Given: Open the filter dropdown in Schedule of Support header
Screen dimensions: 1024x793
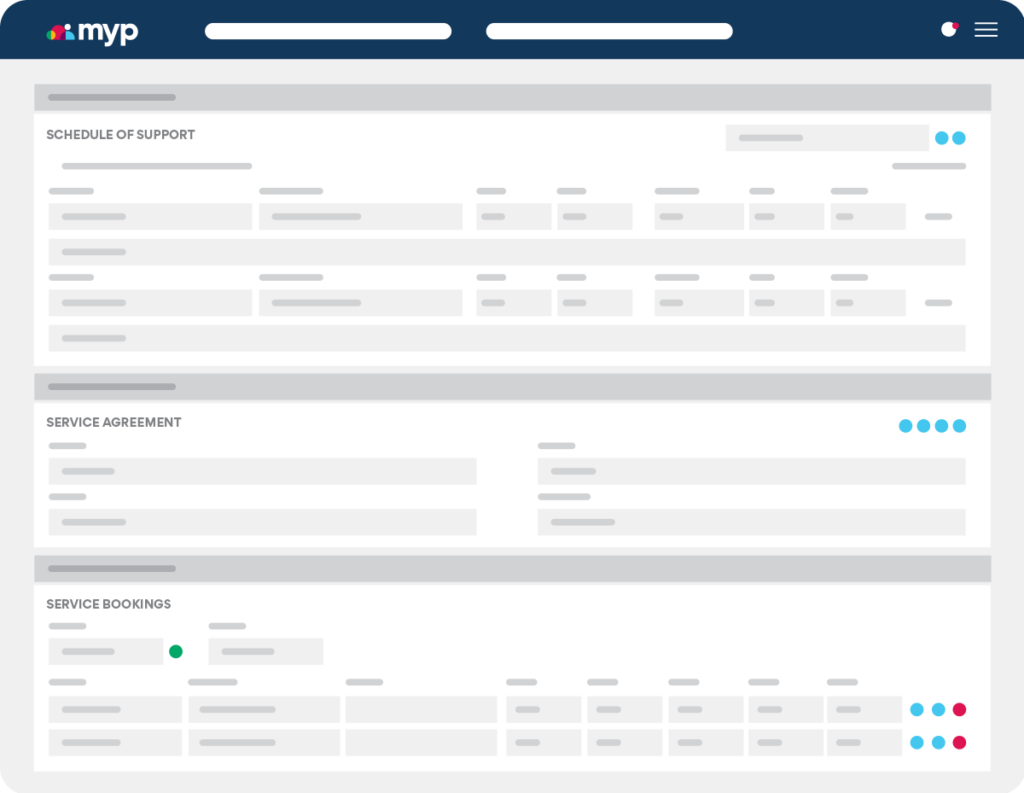Looking at the screenshot, I should [827, 137].
